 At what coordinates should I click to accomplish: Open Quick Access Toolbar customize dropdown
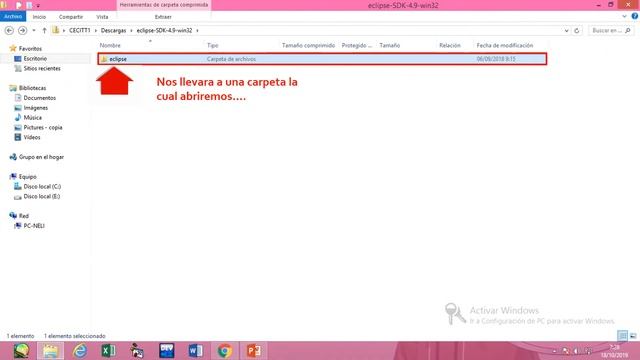click(38, 6)
